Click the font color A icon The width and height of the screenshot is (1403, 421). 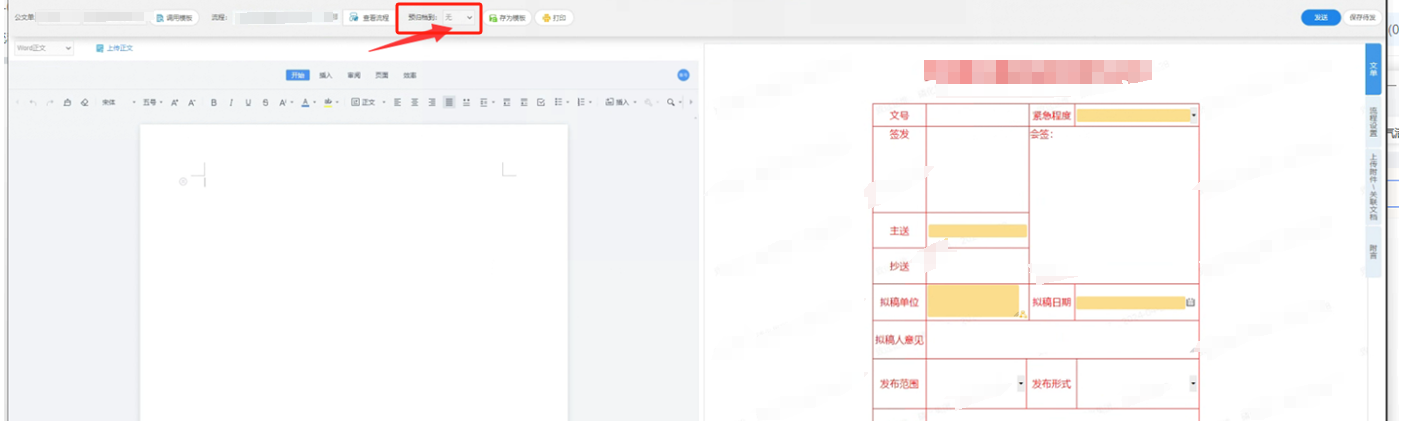(x=306, y=102)
